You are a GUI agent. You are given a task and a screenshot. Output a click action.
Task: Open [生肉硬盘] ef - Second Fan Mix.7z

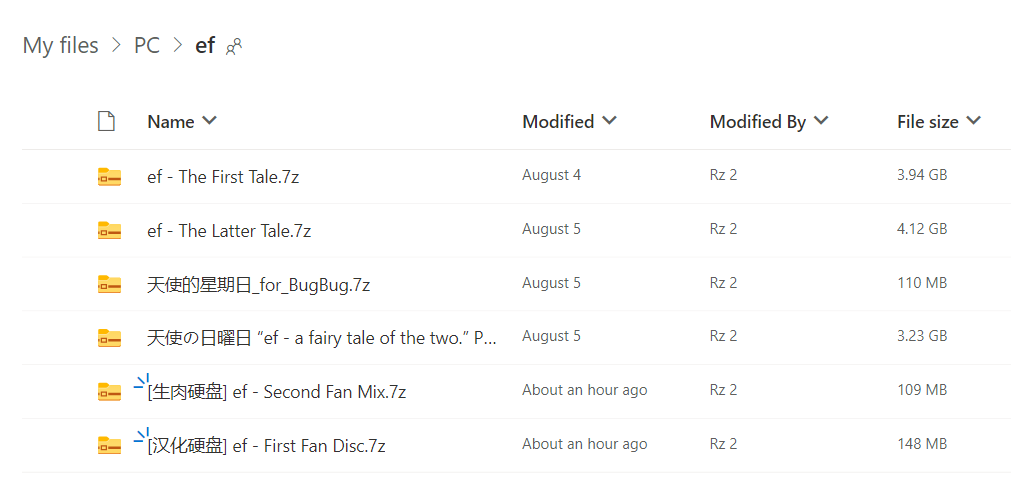[x=277, y=392]
